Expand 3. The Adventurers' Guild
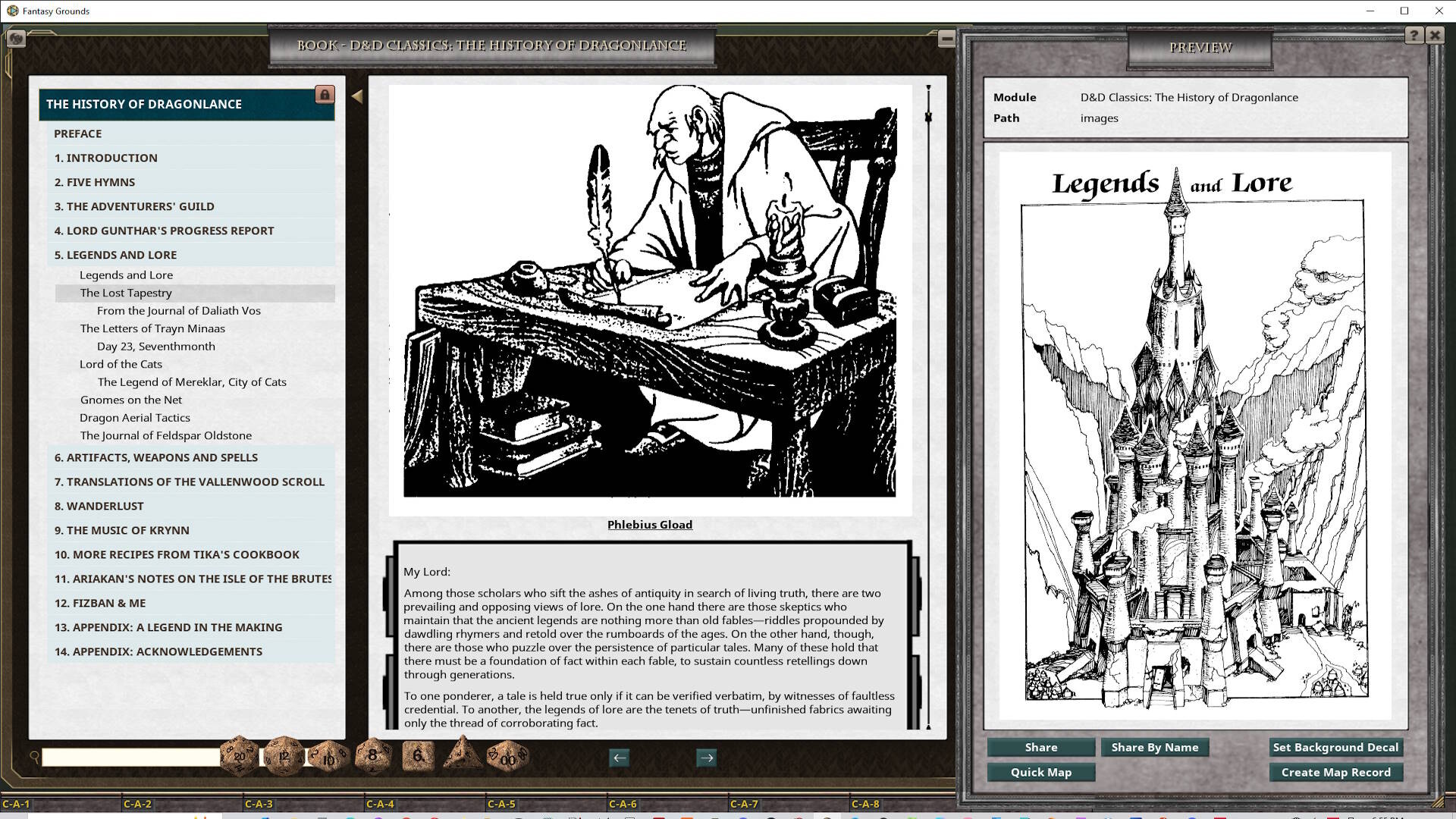 point(190,206)
